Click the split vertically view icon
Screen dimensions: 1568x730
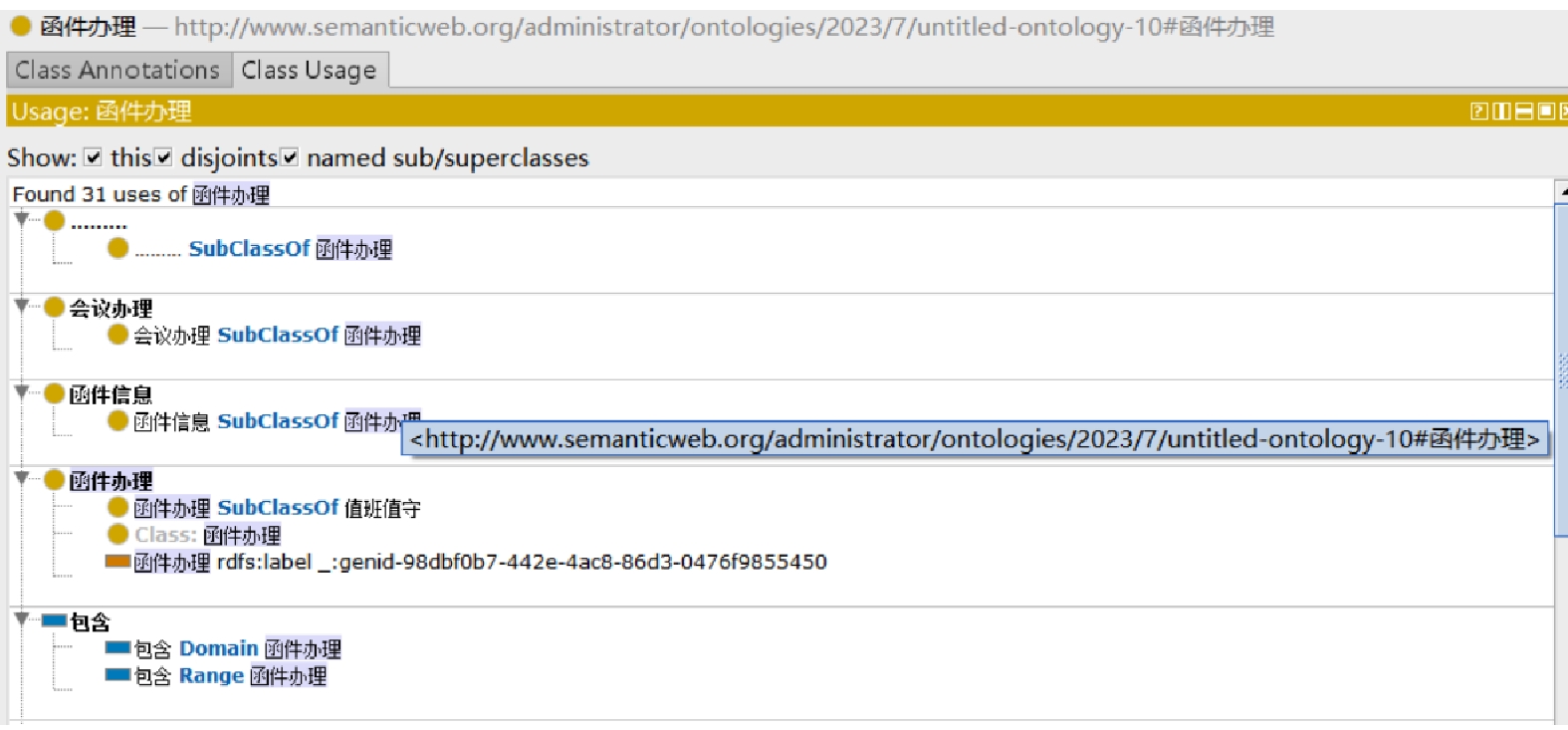[x=1501, y=111]
